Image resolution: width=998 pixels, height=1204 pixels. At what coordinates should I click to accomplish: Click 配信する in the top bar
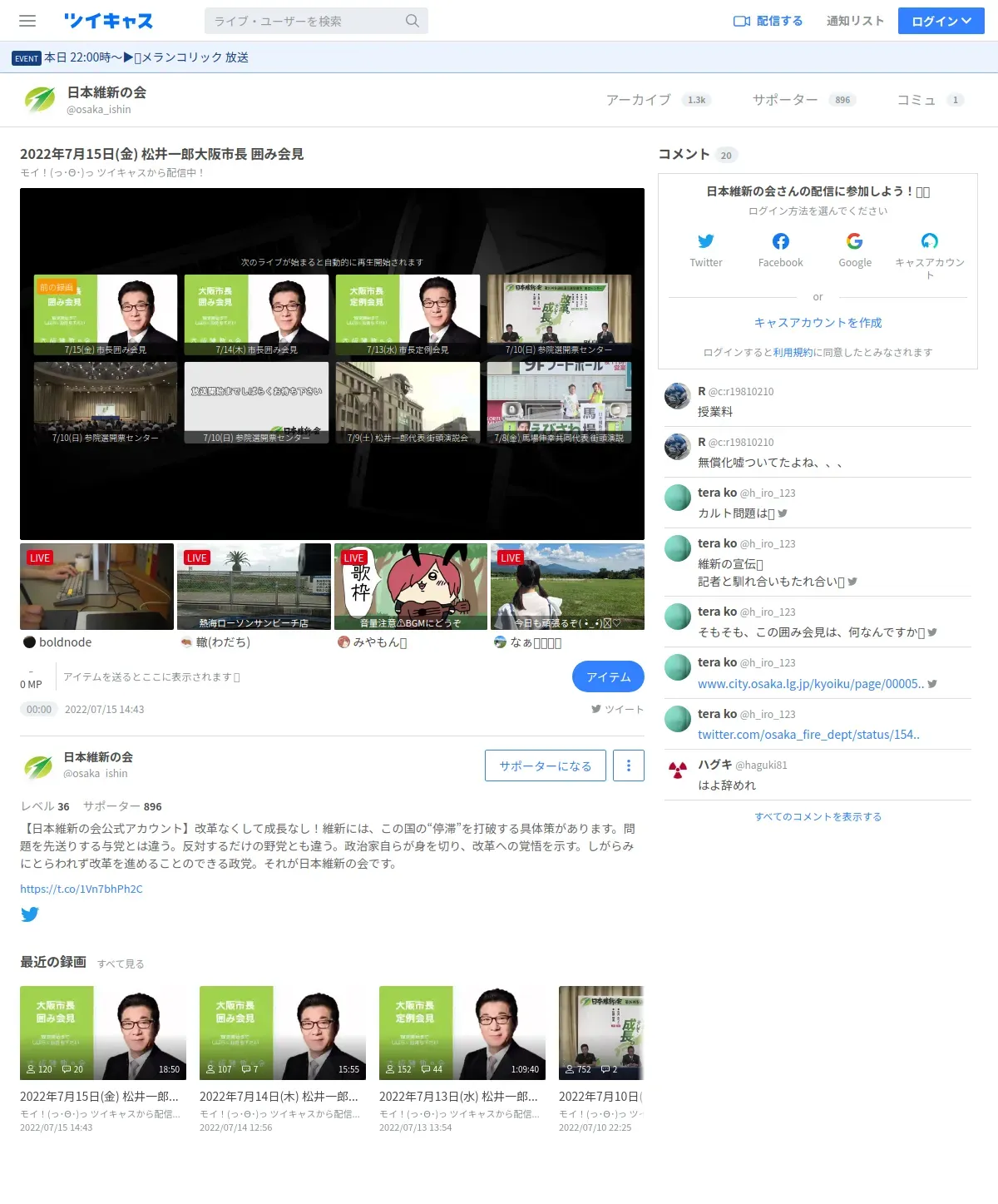point(779,21)
